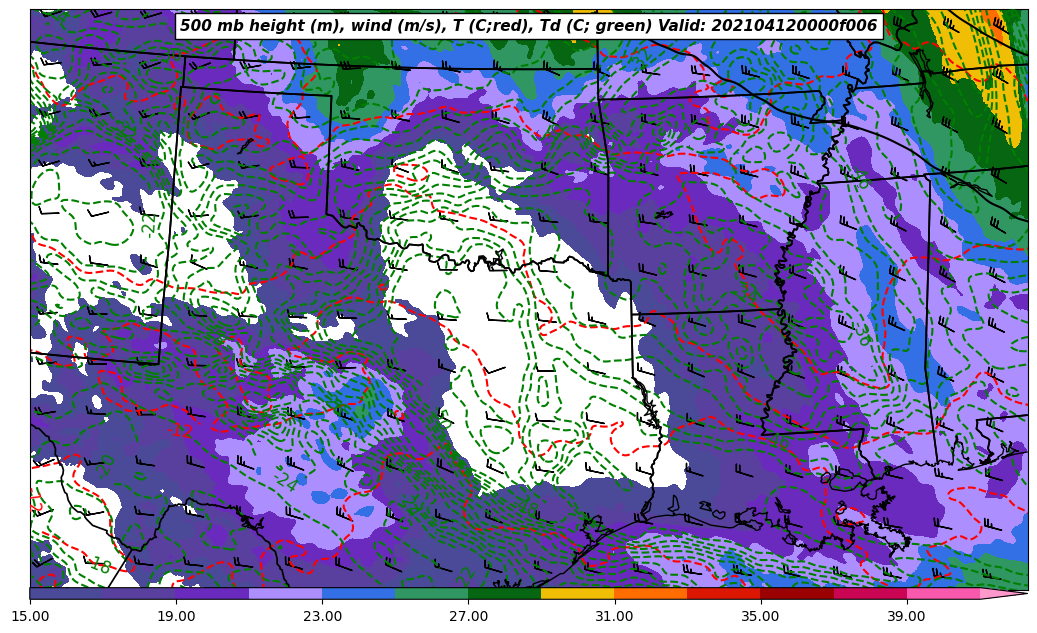Click the light lavender colorbar segment before 23.00
The width and height of the screenshot is (1037, 633).
point(285,593)
